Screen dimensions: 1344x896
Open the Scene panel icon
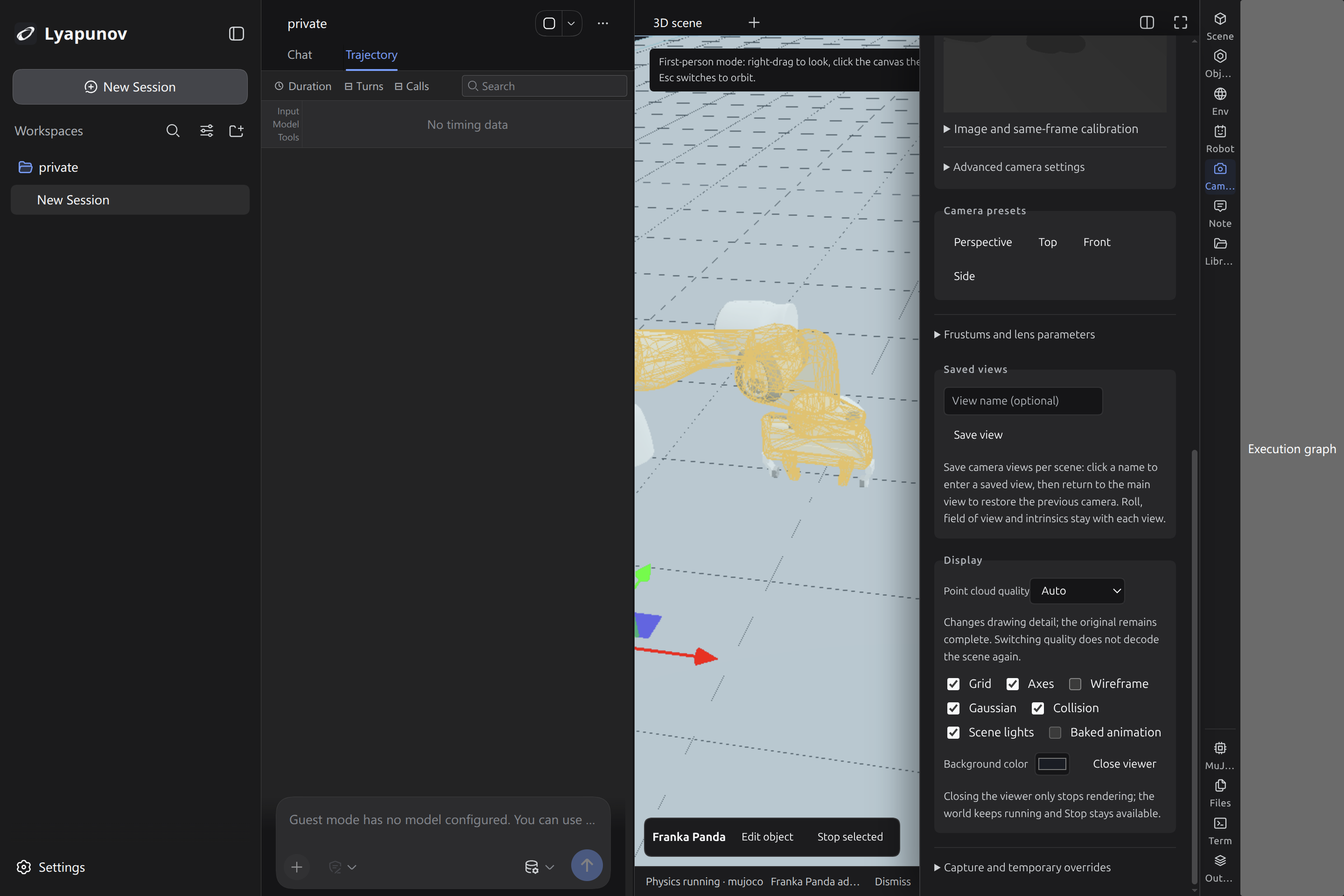(x=1219, y=26)
